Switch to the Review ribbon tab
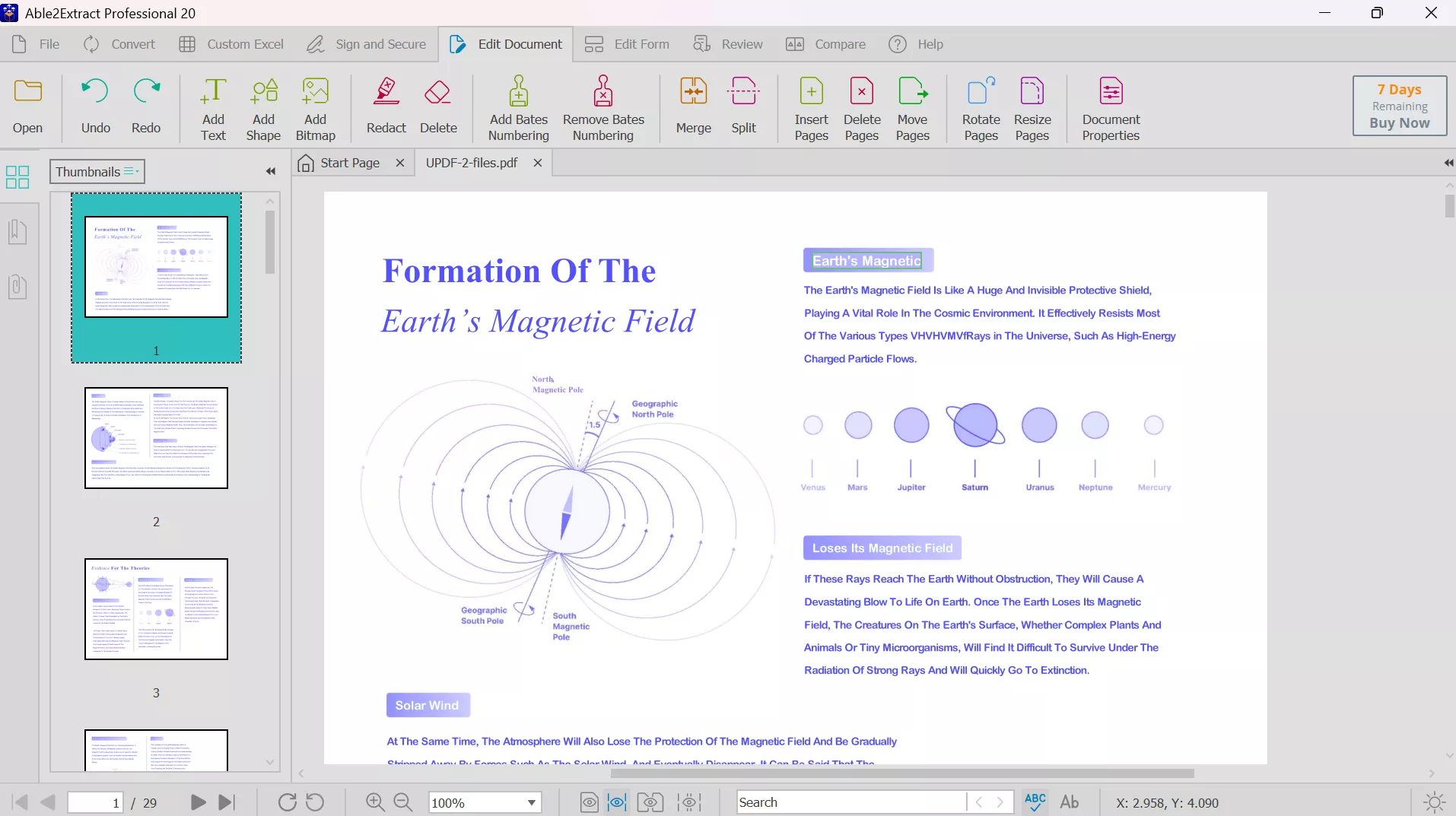 728,44
